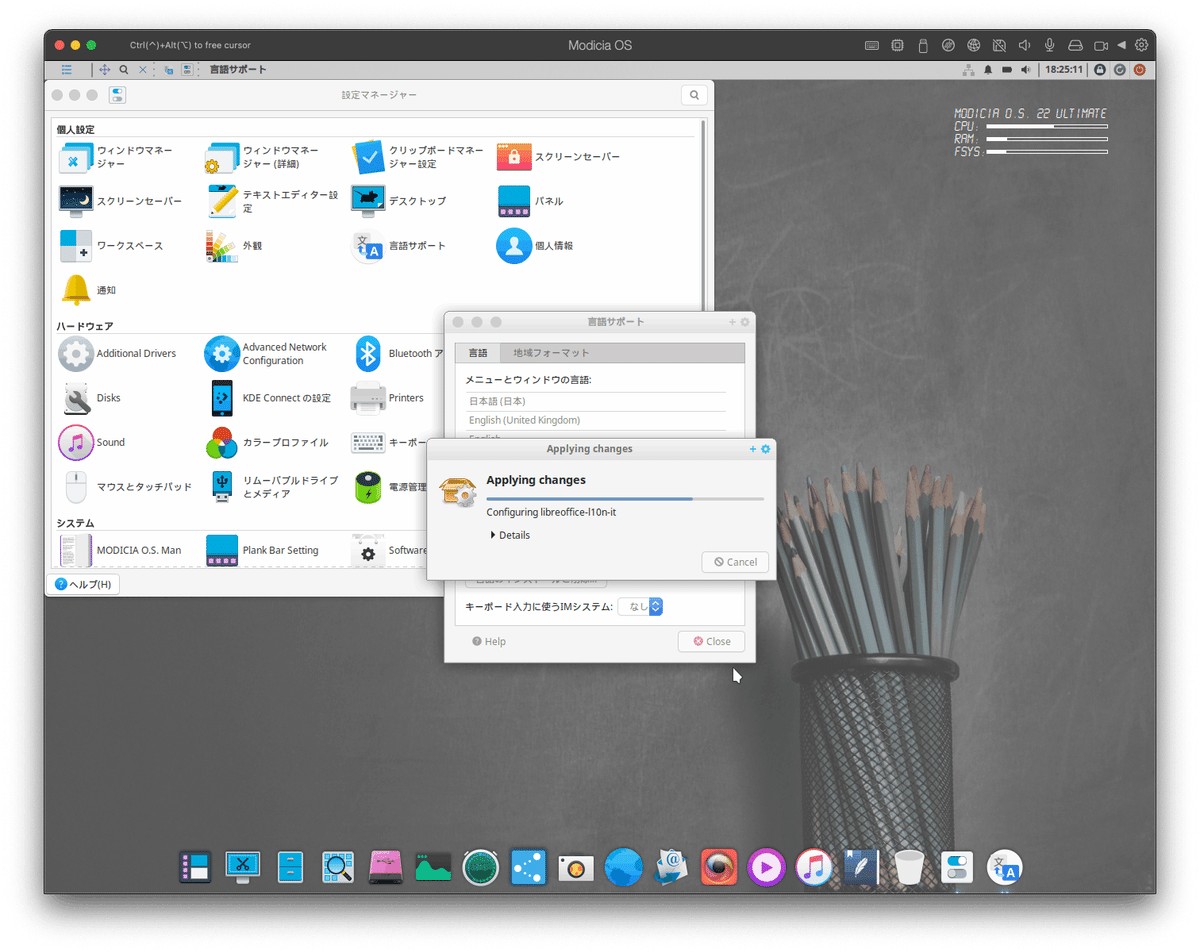
Task: Open the gear menu on the Applying changes titlebar
Action: pos(764,448)
